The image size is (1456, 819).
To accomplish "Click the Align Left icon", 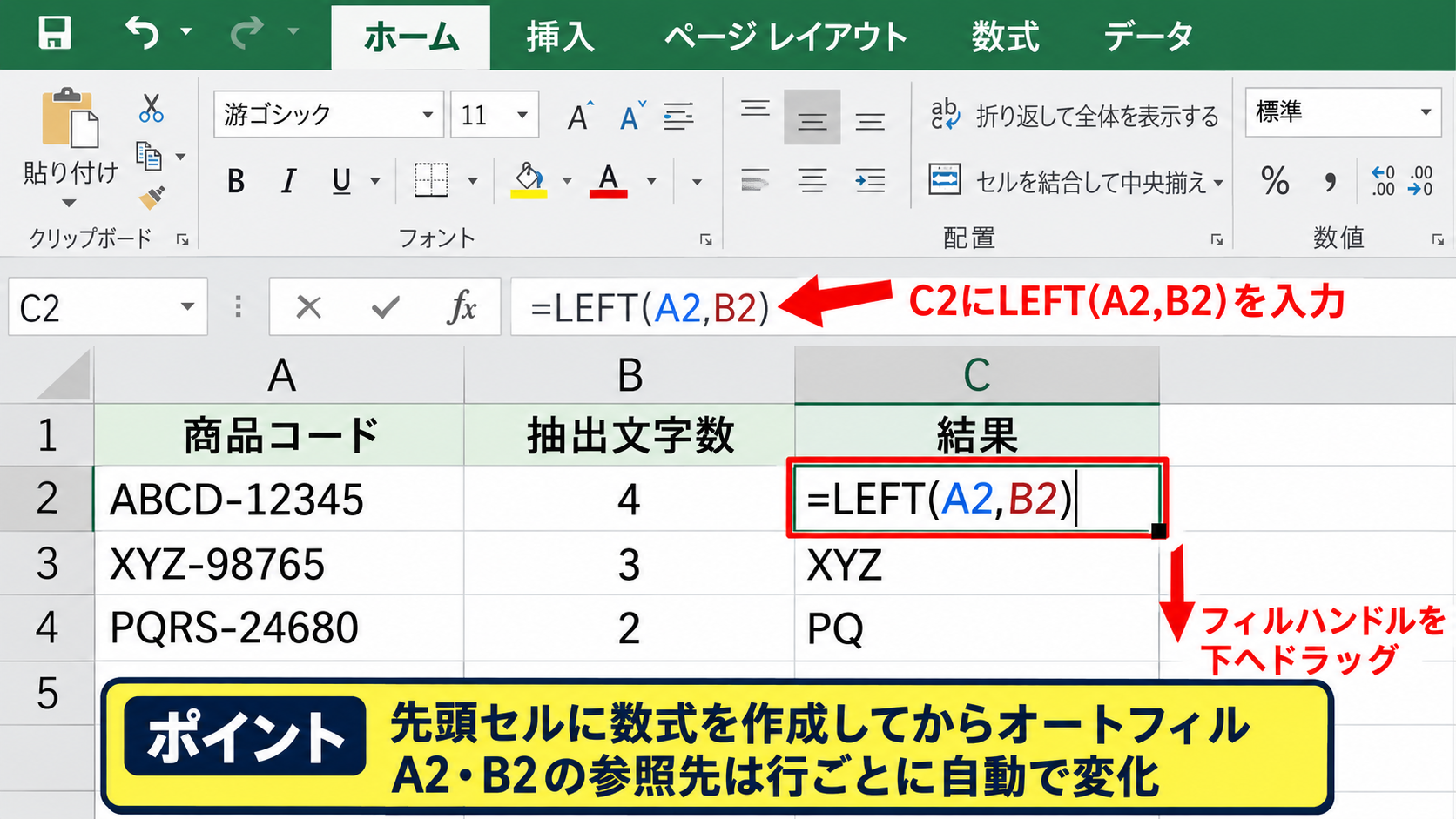I will [755, 180].
